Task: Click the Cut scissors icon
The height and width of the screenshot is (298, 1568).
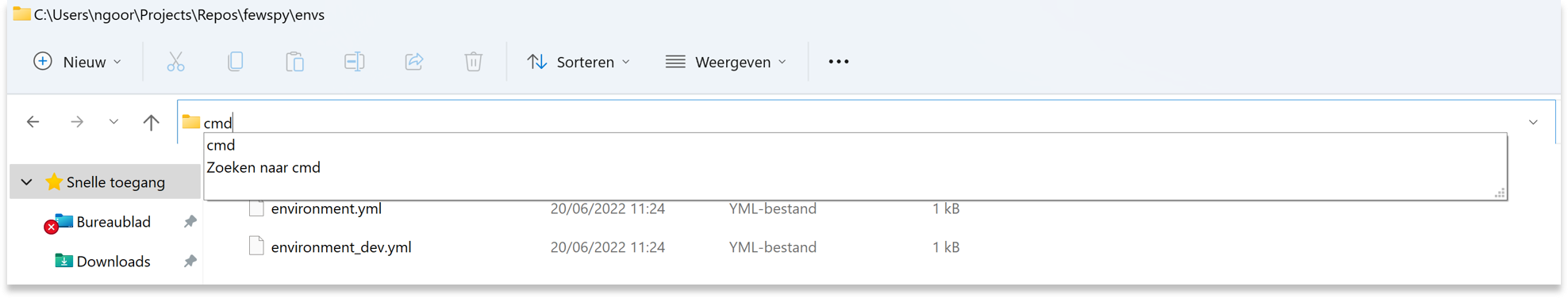Action: coord(175,62)
